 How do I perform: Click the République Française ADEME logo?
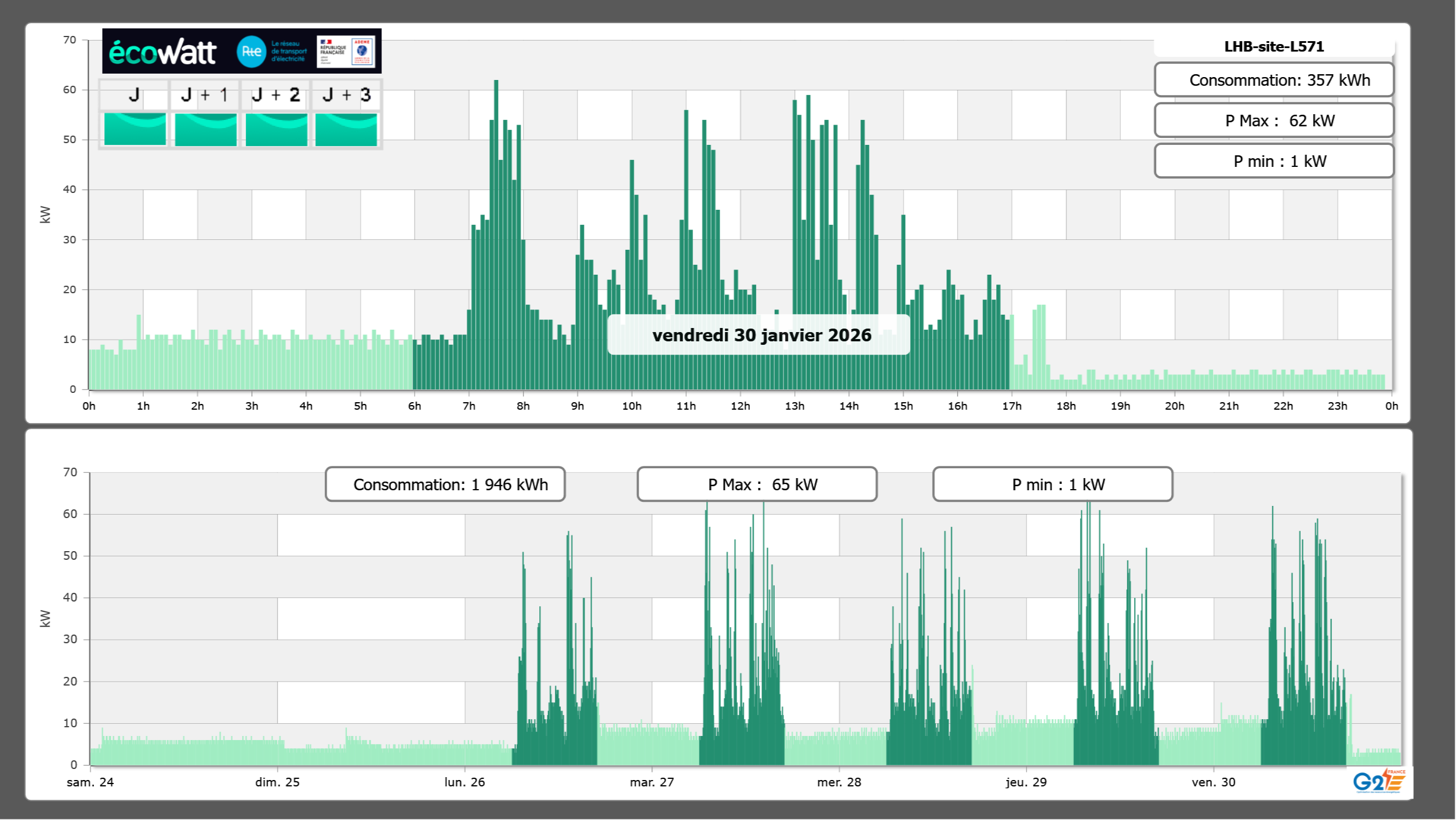click(347, 52)
